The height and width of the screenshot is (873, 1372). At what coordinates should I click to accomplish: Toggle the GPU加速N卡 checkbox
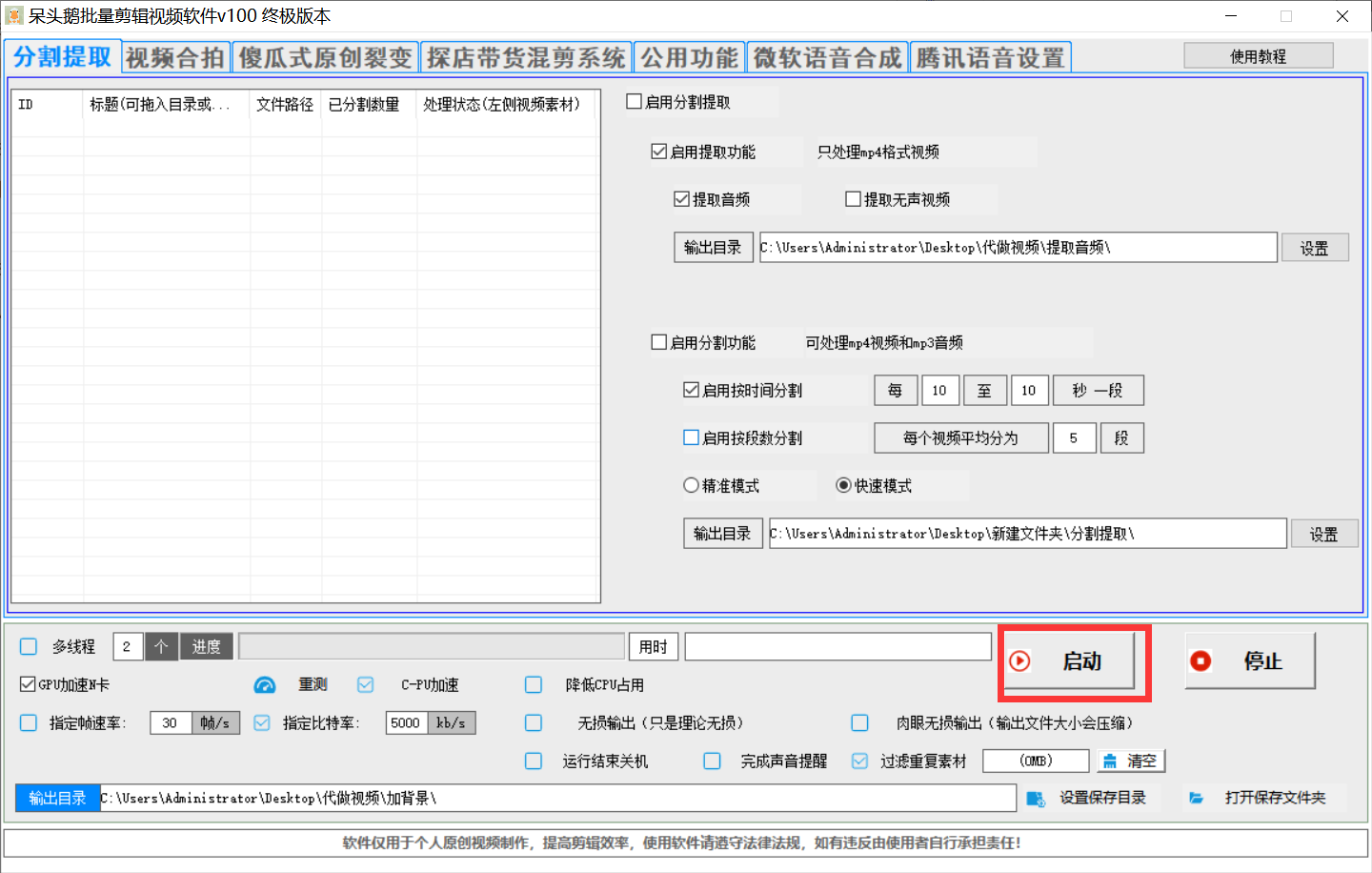[28, 684]
